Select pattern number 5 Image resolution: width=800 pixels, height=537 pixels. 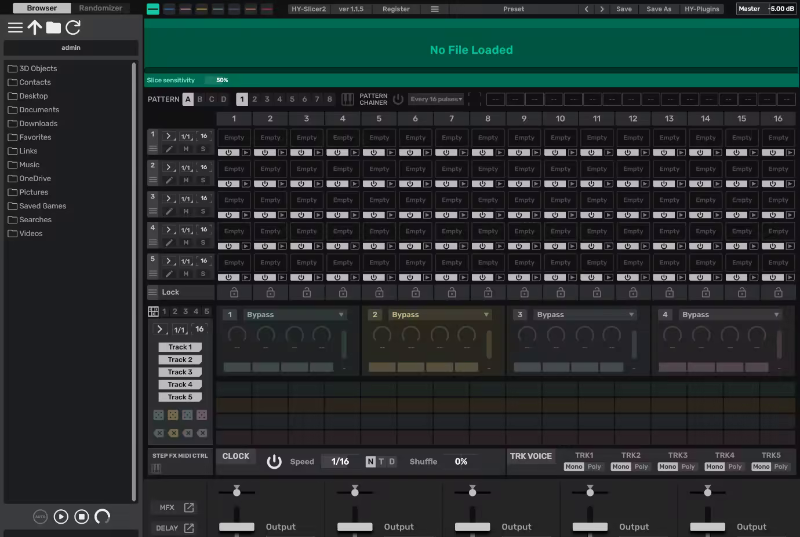(292, 99)
